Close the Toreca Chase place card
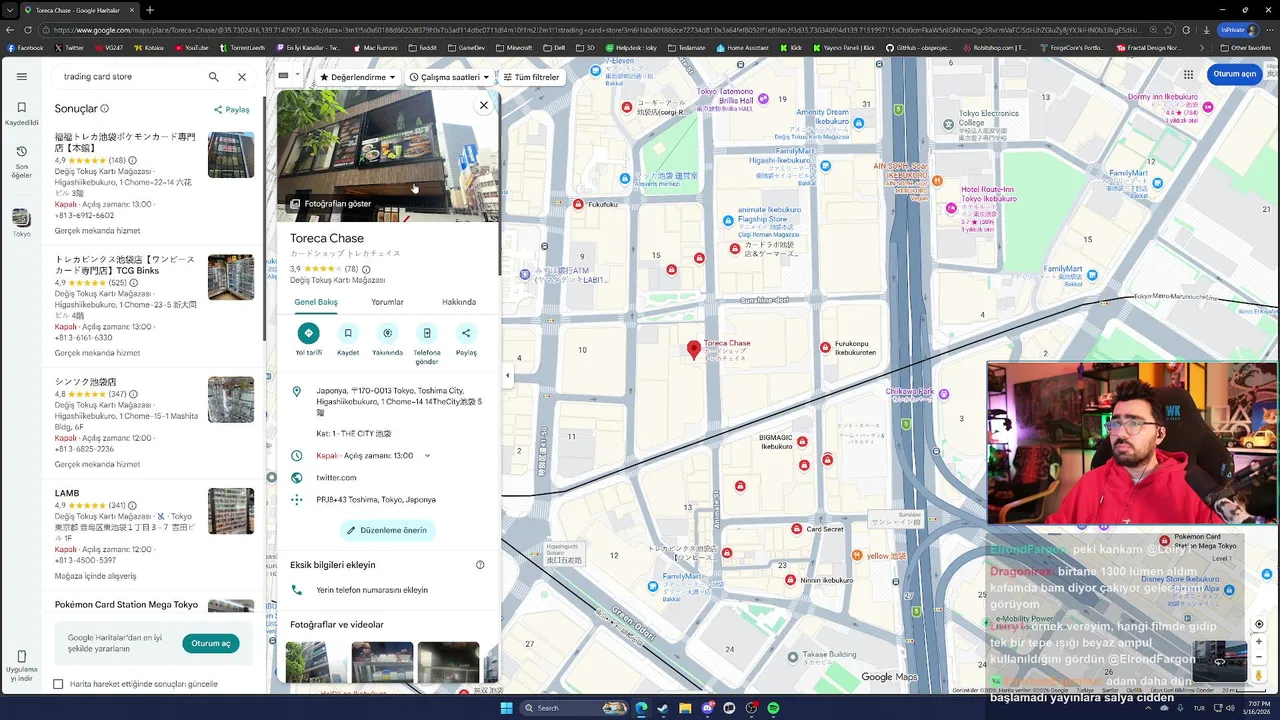This screenshot has width=1280, height=720. (484, 105)
